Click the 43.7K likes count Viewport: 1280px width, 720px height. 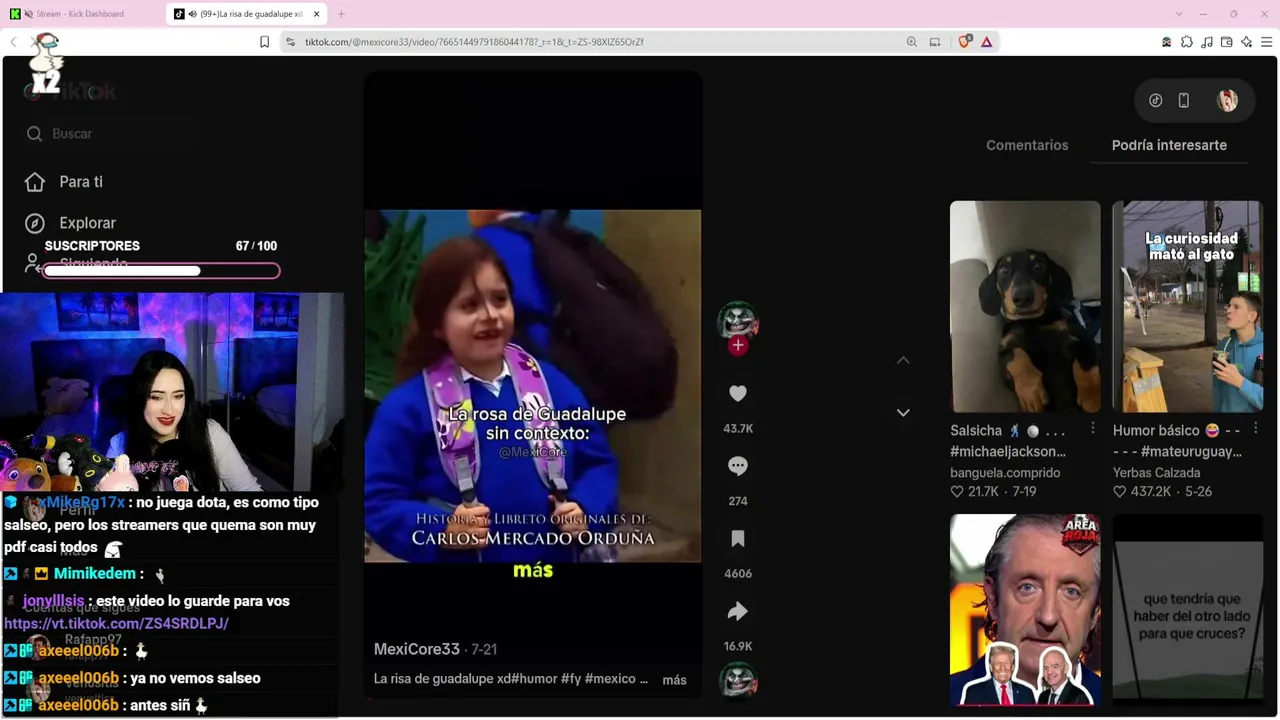click(738, 429)
